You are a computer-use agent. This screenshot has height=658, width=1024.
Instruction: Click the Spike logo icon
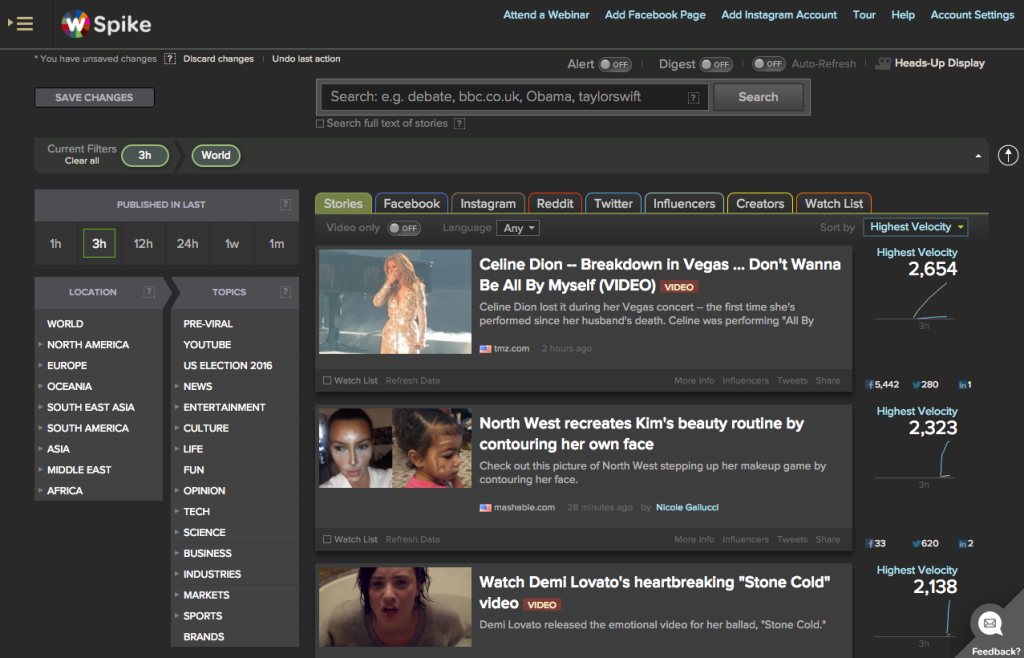[x=75, y=23]
